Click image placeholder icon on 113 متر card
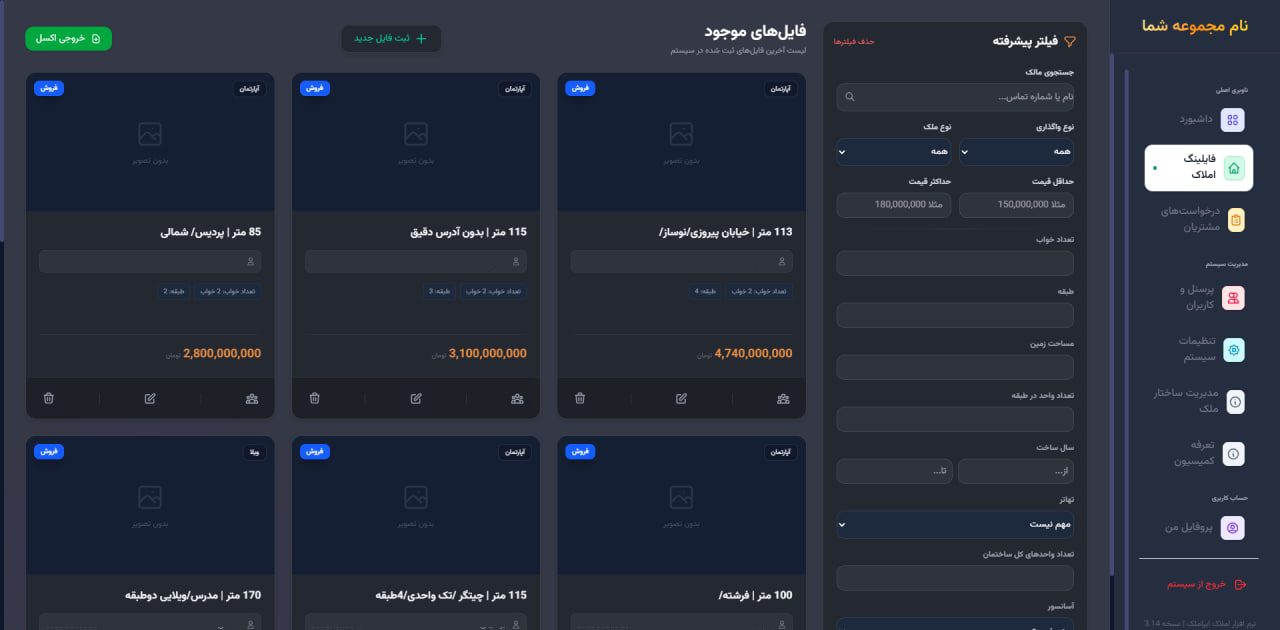The height and width of the screenshot is (630, 1280). click(x=681, y=134)
